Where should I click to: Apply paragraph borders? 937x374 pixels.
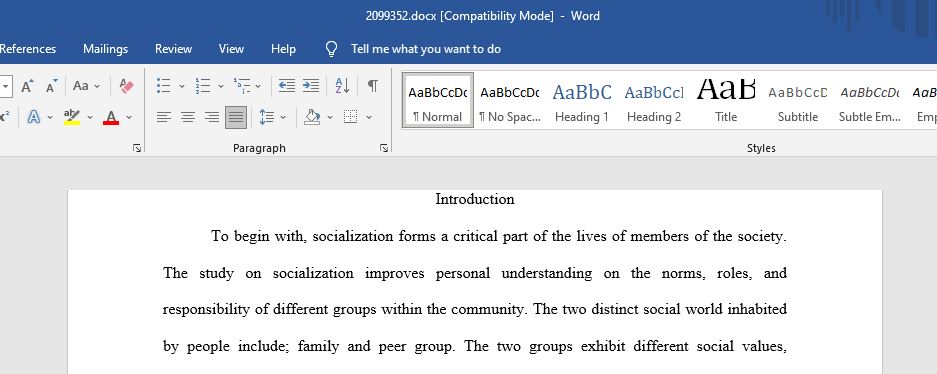click(x=351, y=117)
